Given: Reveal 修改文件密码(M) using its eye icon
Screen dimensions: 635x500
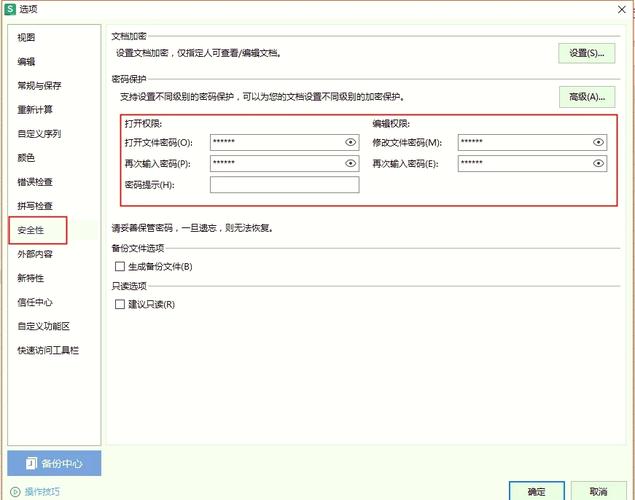Looking at the screenshot, I should tap(598, 142).
